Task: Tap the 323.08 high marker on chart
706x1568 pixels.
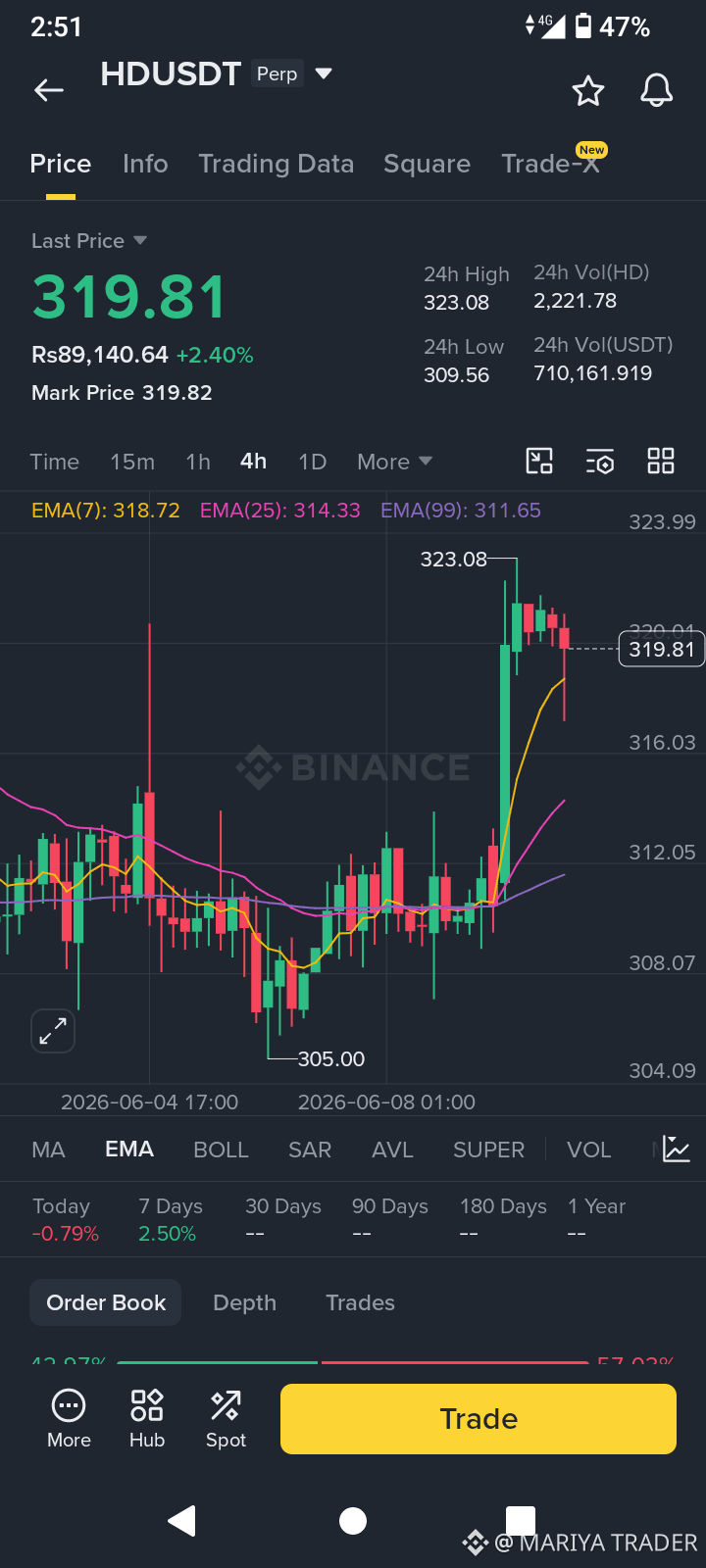Action: pyautogui.click(x=454, y=560)
